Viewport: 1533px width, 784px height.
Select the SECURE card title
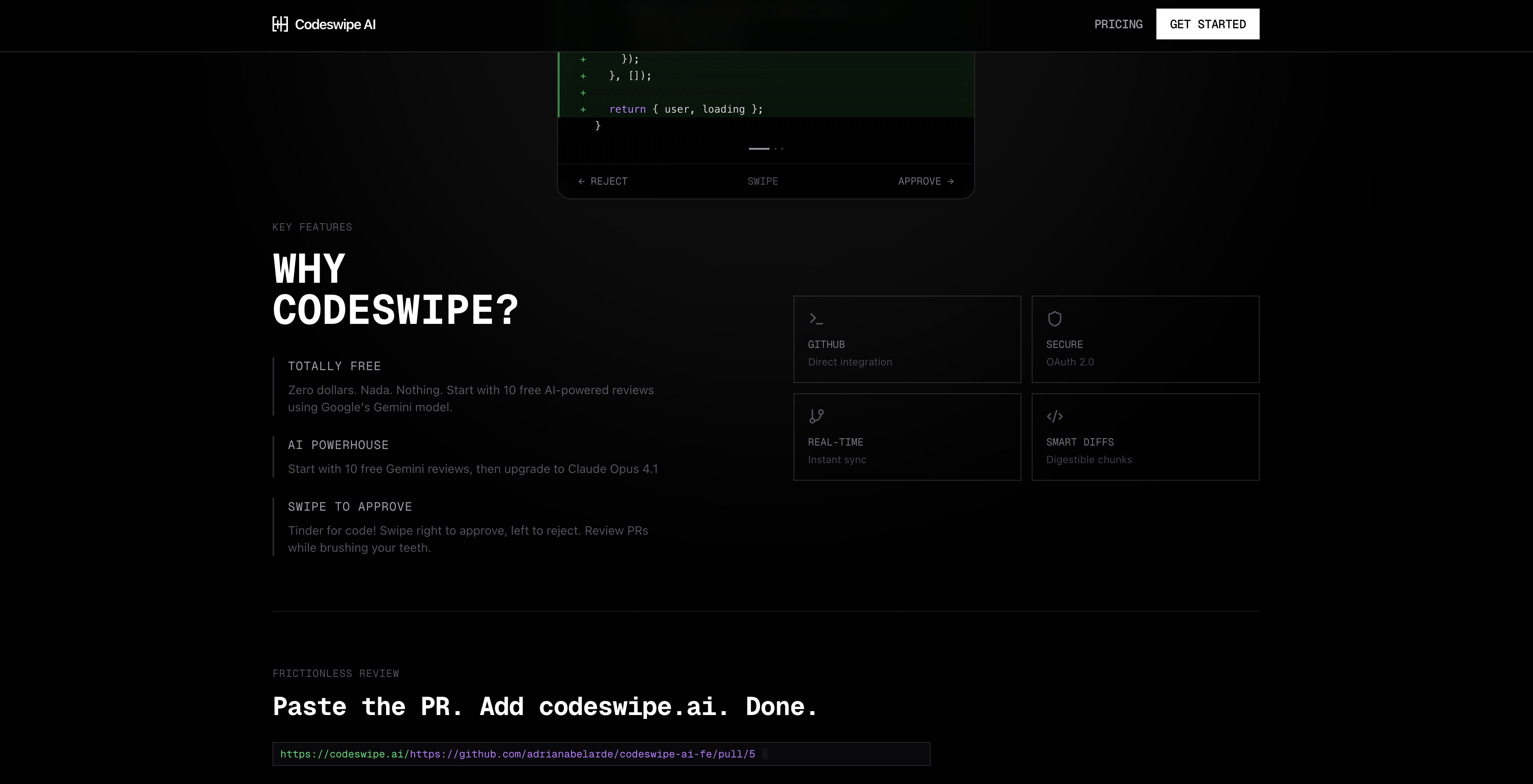point(1064,344)
